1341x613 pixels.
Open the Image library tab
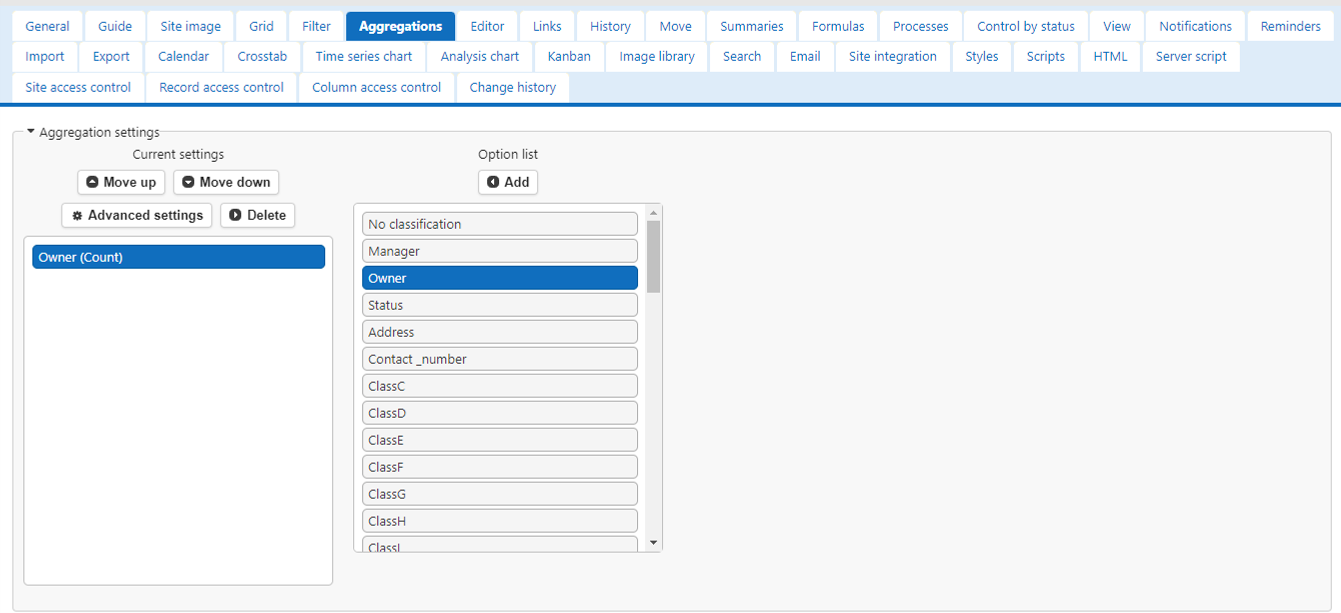pos(657,56)
